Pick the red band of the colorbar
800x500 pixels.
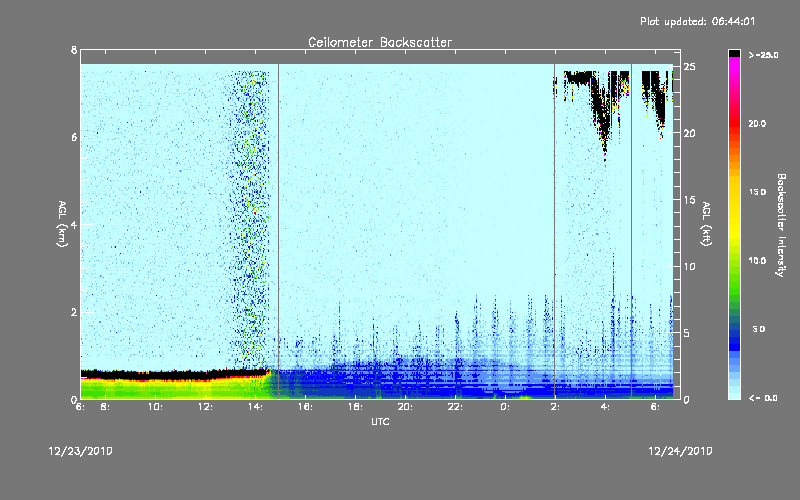734,122
